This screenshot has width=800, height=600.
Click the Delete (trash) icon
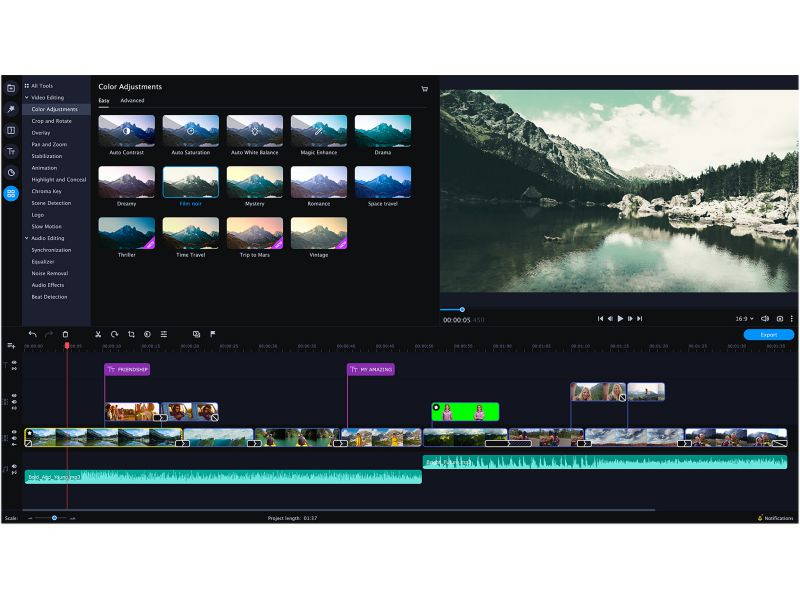[65, 334]
